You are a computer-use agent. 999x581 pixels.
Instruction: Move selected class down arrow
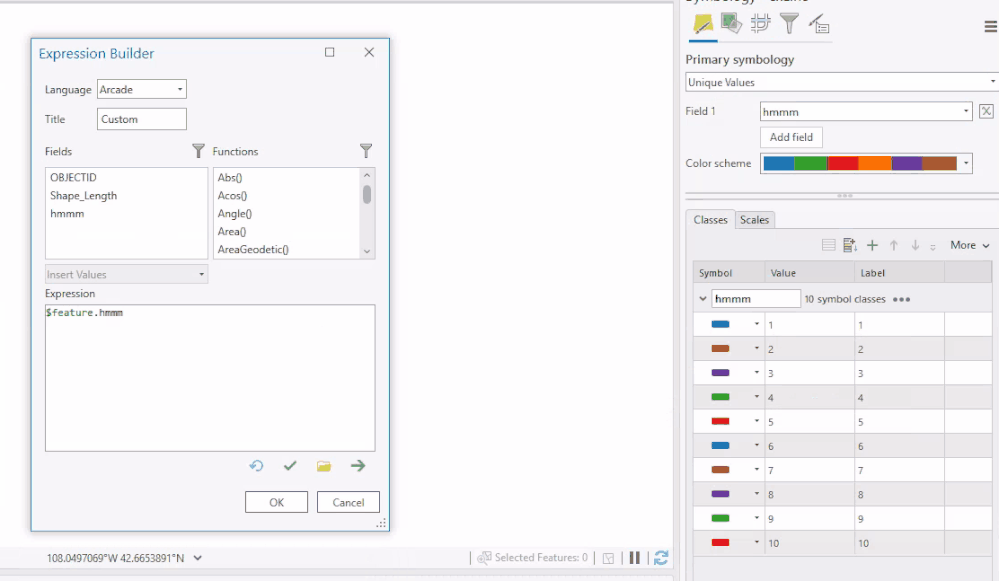916,245
